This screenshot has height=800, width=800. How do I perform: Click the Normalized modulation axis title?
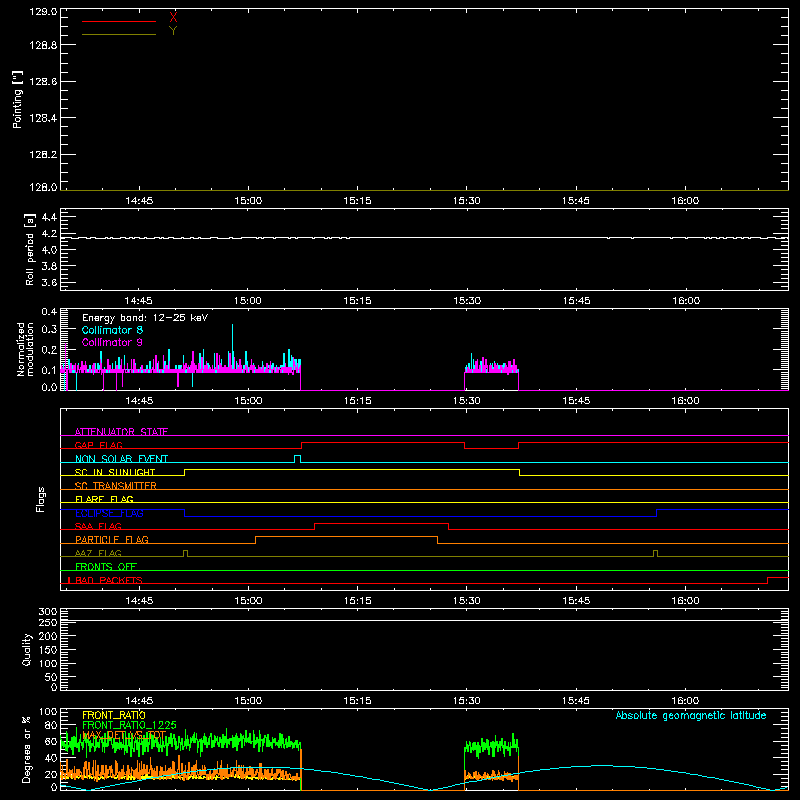[x=25, y=349]
